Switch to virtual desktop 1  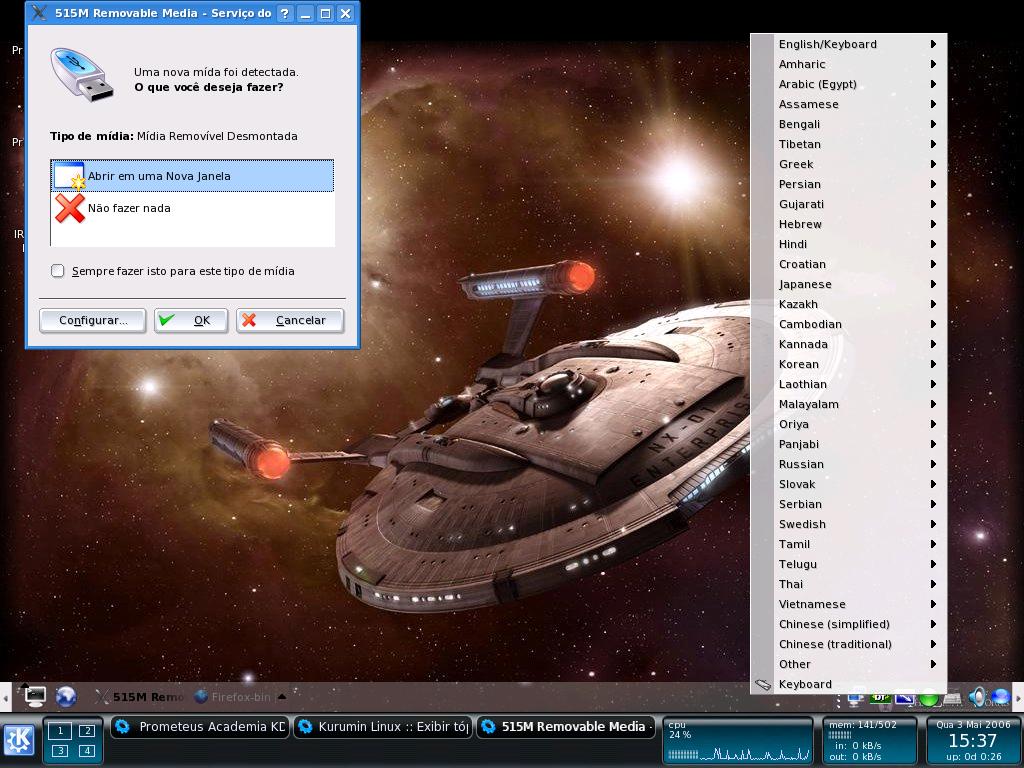[60, 731]
